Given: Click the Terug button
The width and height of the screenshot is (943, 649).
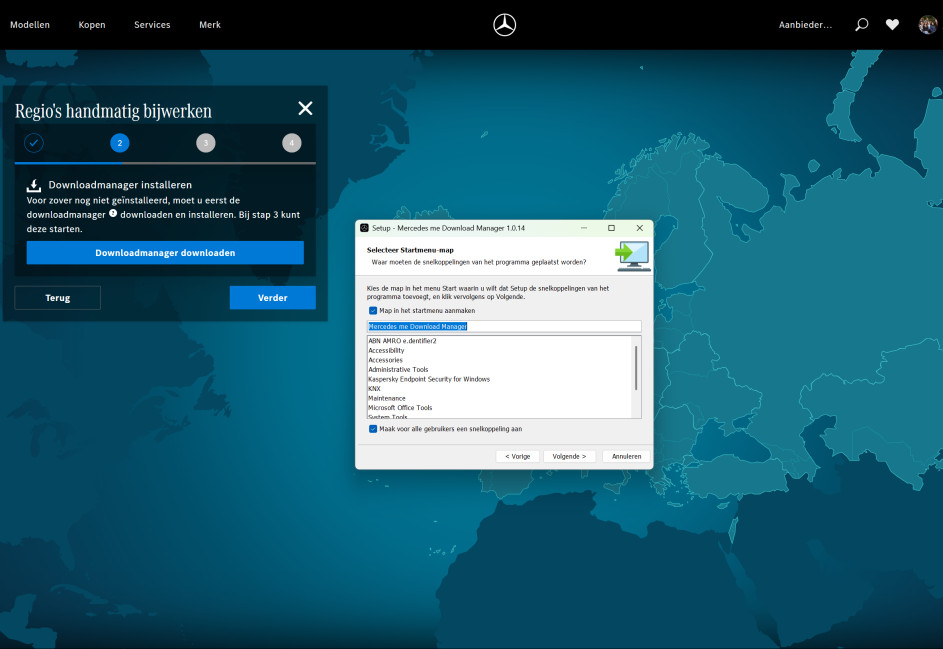Looking at the screenshot, I should (x=58, y=298).
